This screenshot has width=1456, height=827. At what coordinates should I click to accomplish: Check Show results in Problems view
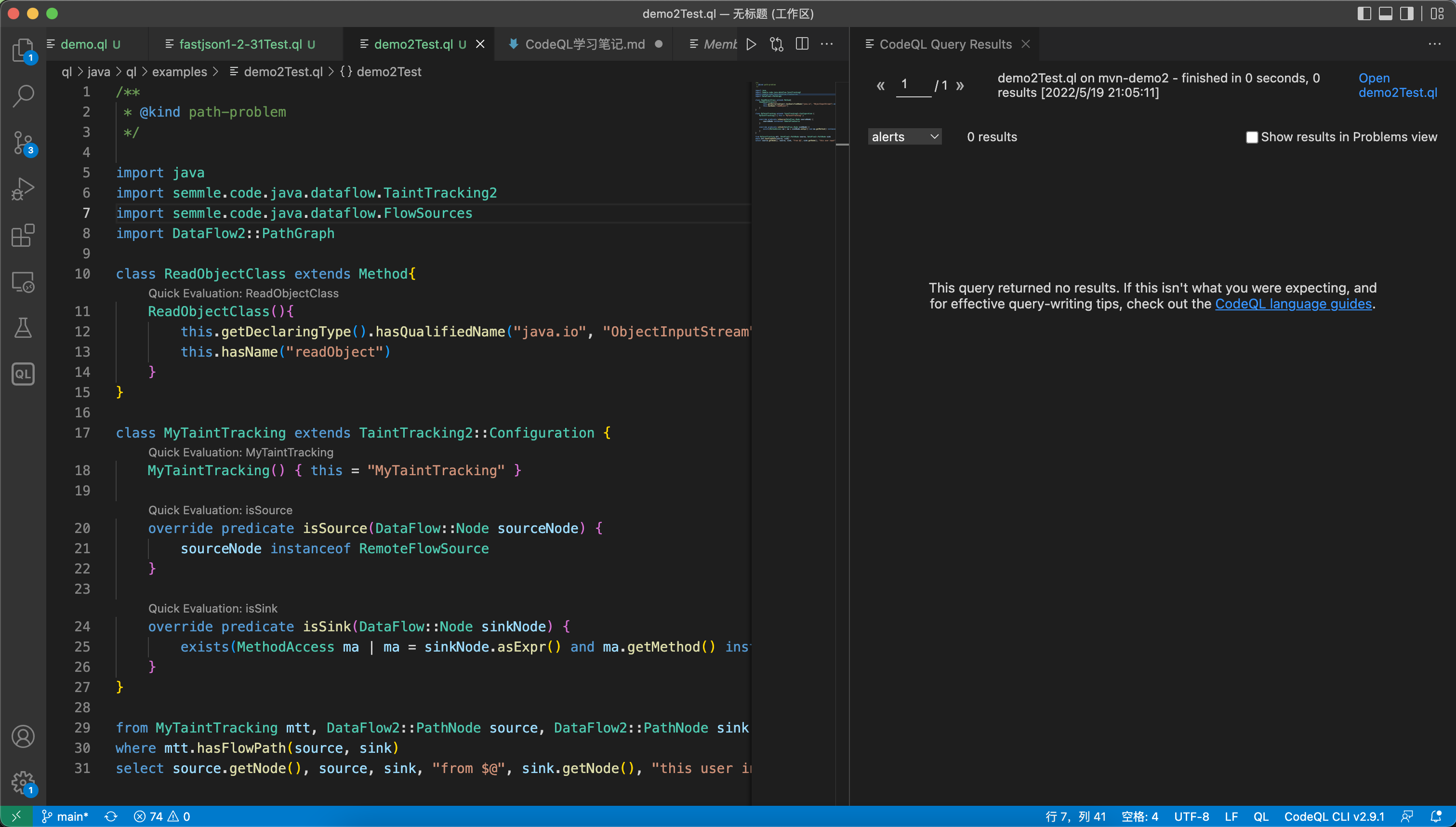(1252, 137)
